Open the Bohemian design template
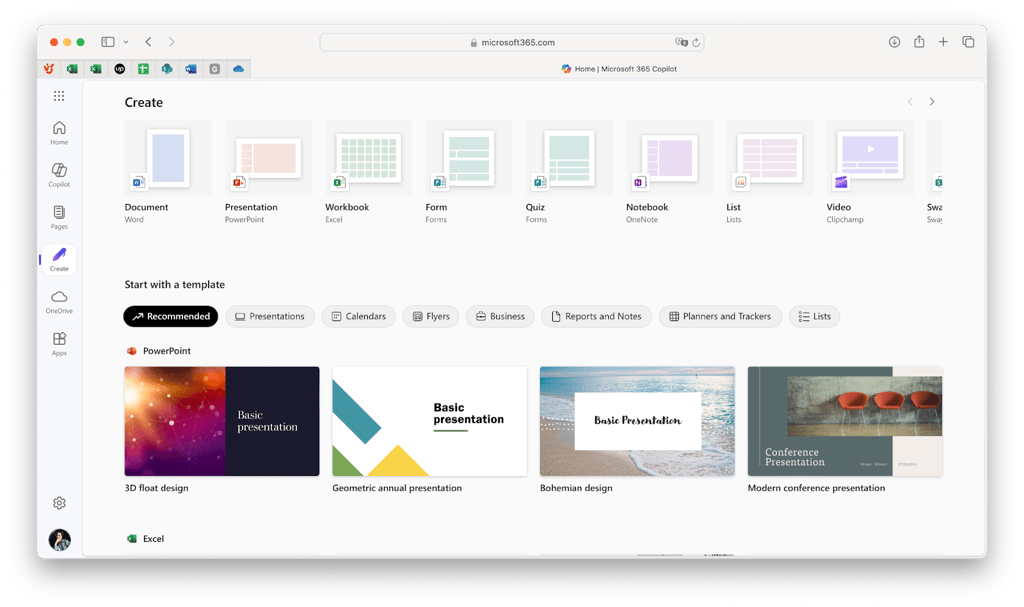The height and width of the screenshot is (607, 1024). [637, 421]
